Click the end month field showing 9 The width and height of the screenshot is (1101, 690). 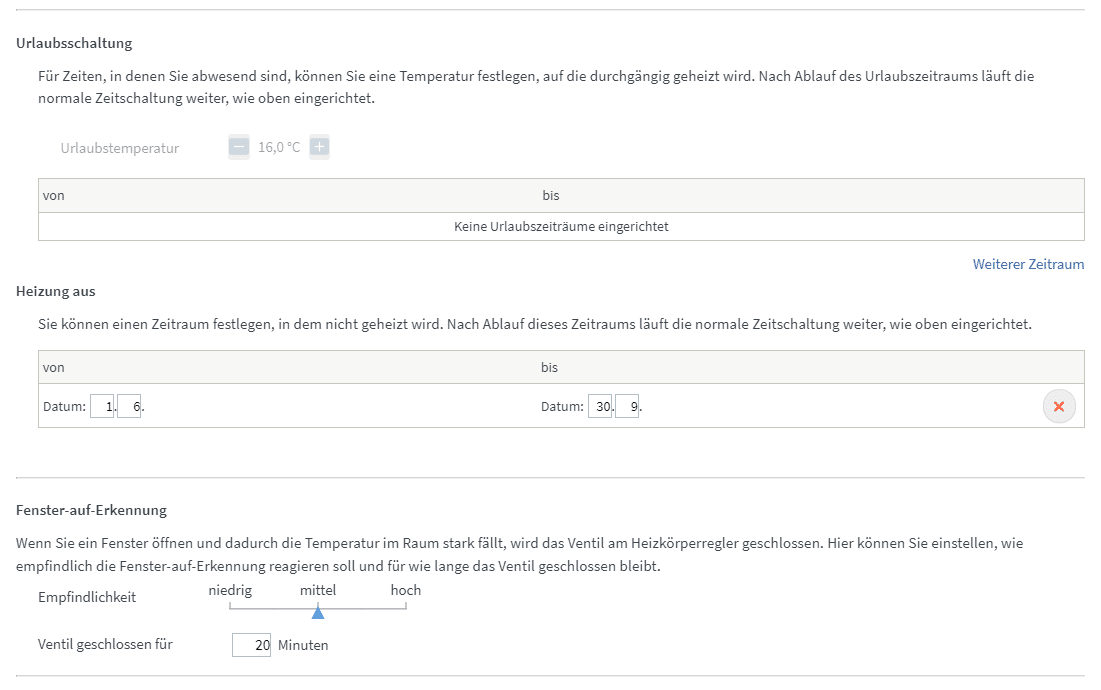pos(627,407)
